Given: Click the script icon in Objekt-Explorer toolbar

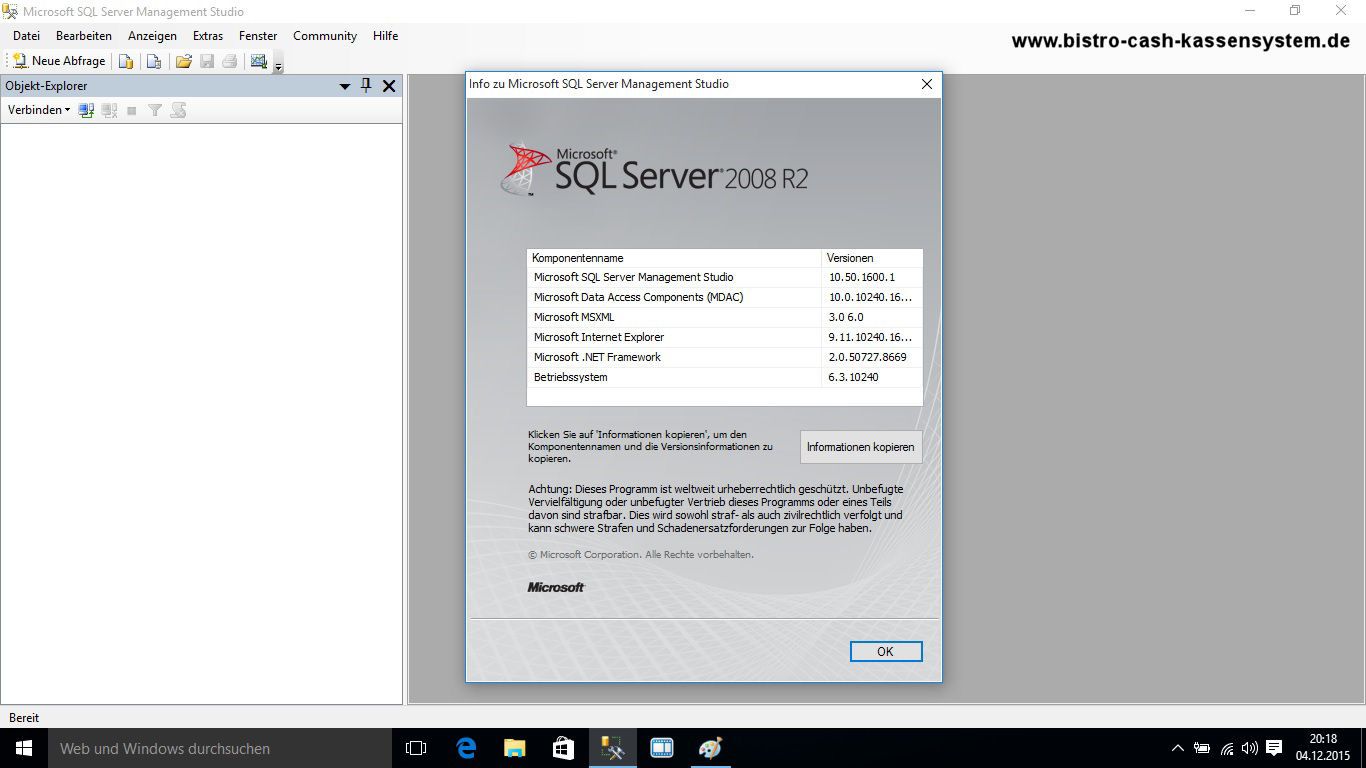Looking at the screenshot, I should pyautogui.click(x=178, y=110).
